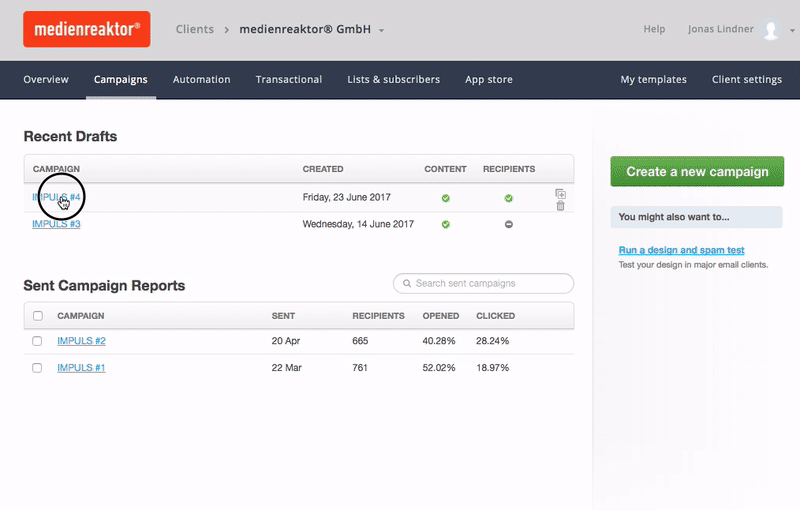This screenshot has height=510, width=800.
Task: Click the IMPULS #3 content checkmark
Action: pyautogui.click(x=445, y=224)
